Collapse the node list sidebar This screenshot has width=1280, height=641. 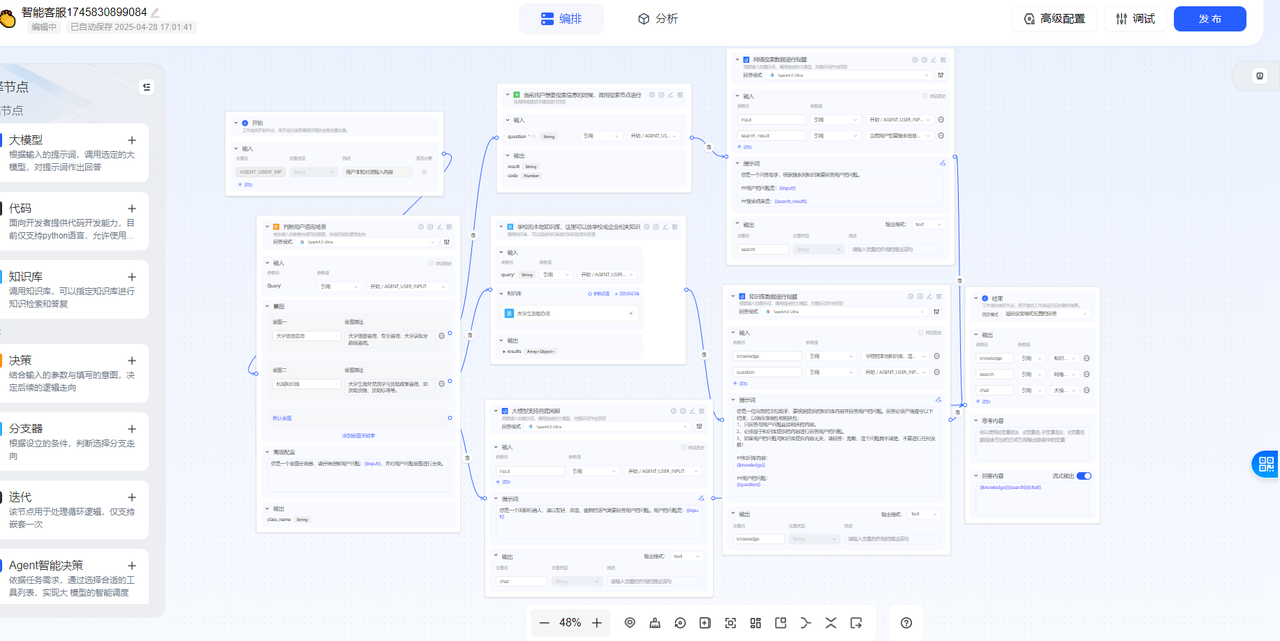[147, 87]
